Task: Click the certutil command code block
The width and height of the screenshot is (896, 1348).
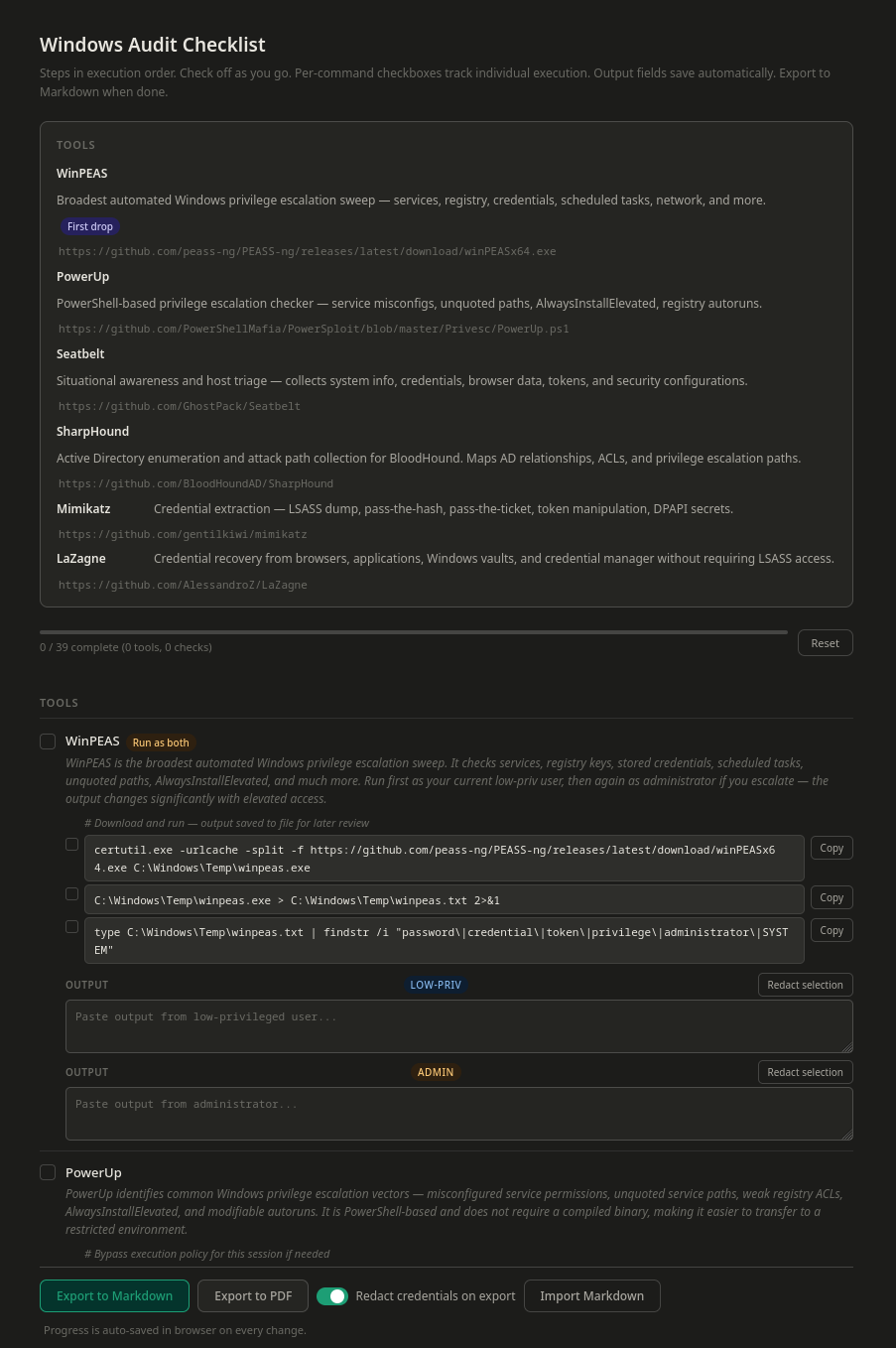Action: point(445,859)
